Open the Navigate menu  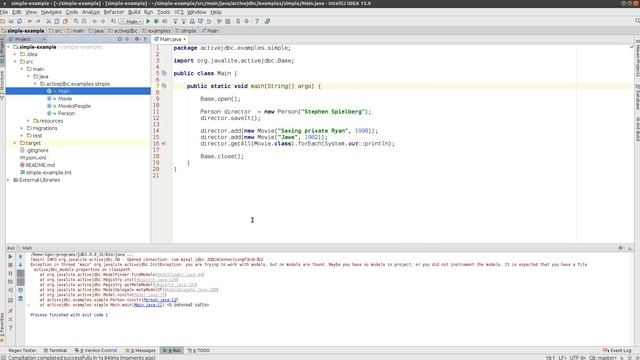point(51,12)
